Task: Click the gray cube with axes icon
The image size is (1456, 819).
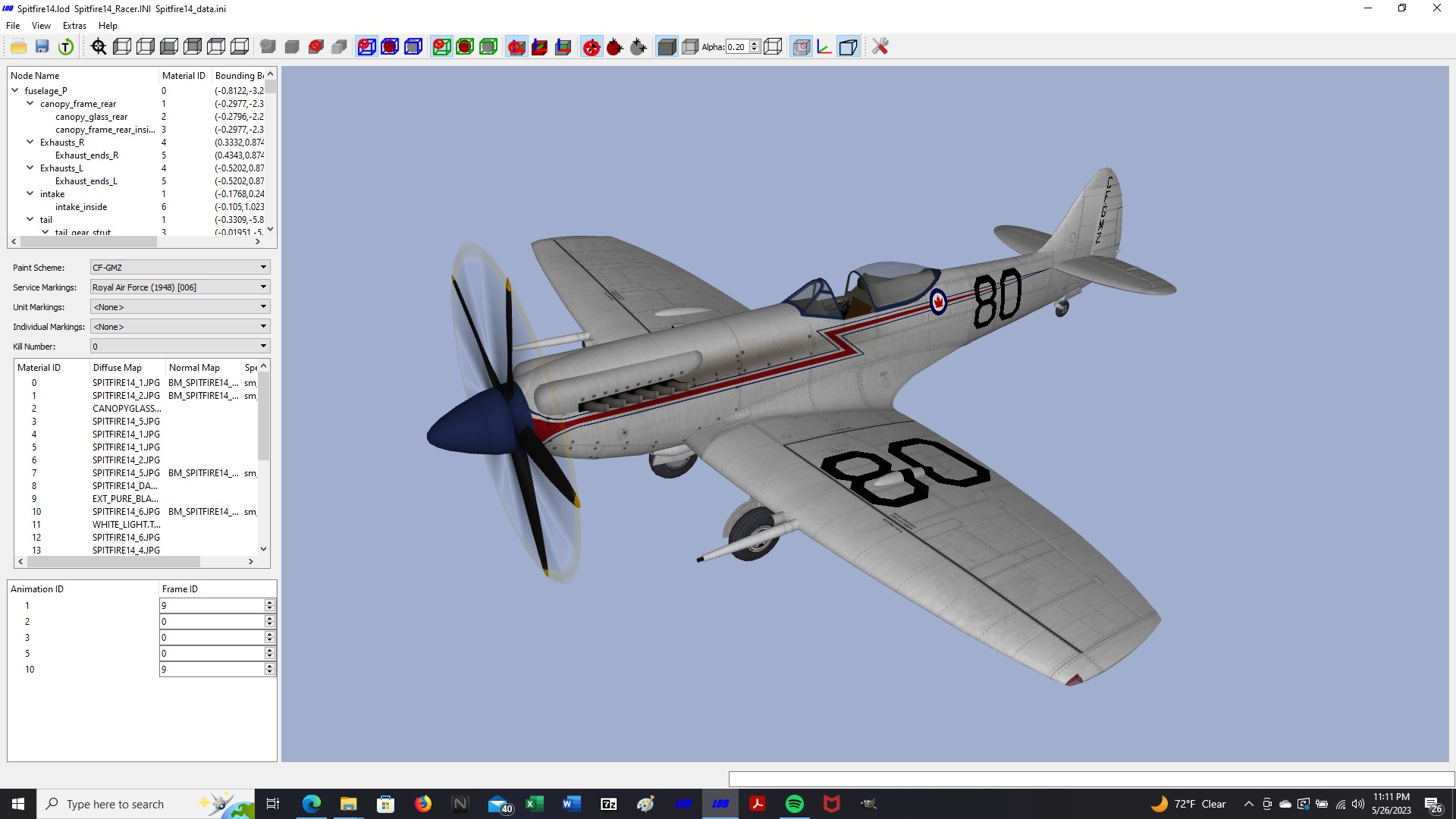Action: coord(563,47)
